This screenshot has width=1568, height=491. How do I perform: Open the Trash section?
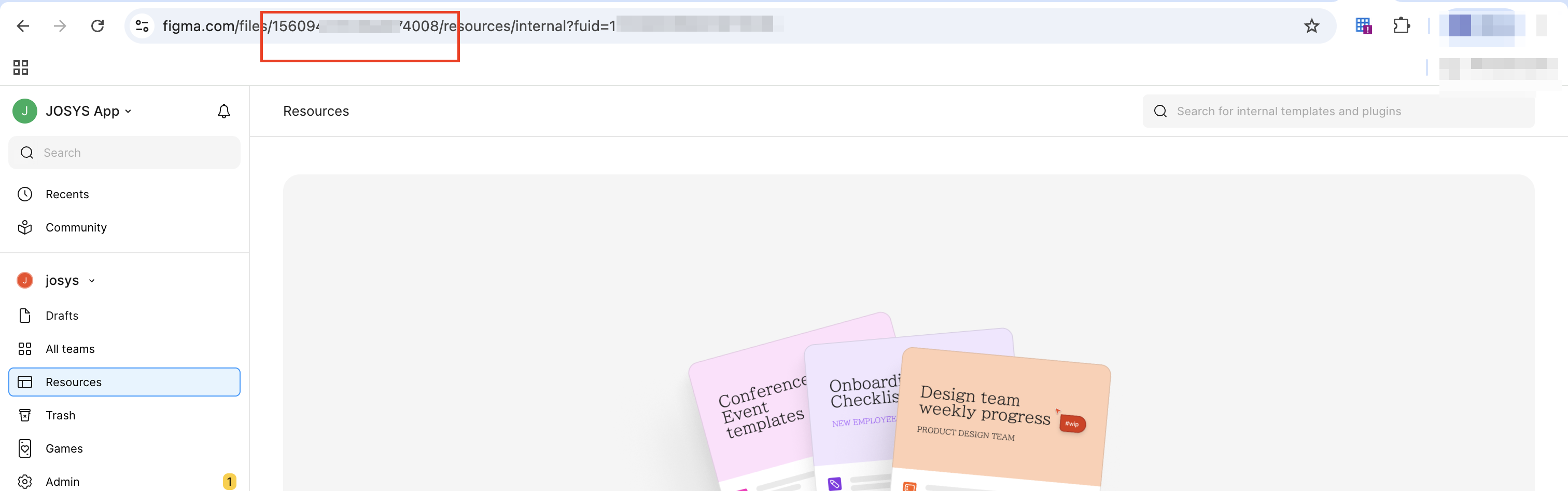[x=60, y=415]
